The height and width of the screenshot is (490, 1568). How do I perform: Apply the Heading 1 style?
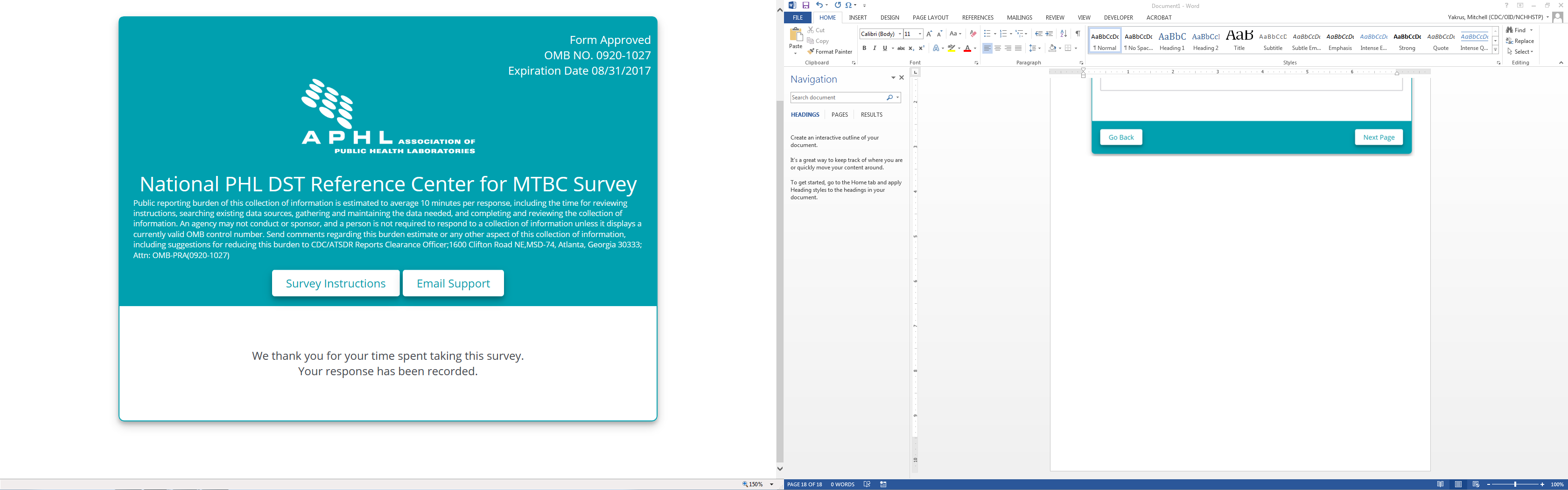pos(1172,40)
